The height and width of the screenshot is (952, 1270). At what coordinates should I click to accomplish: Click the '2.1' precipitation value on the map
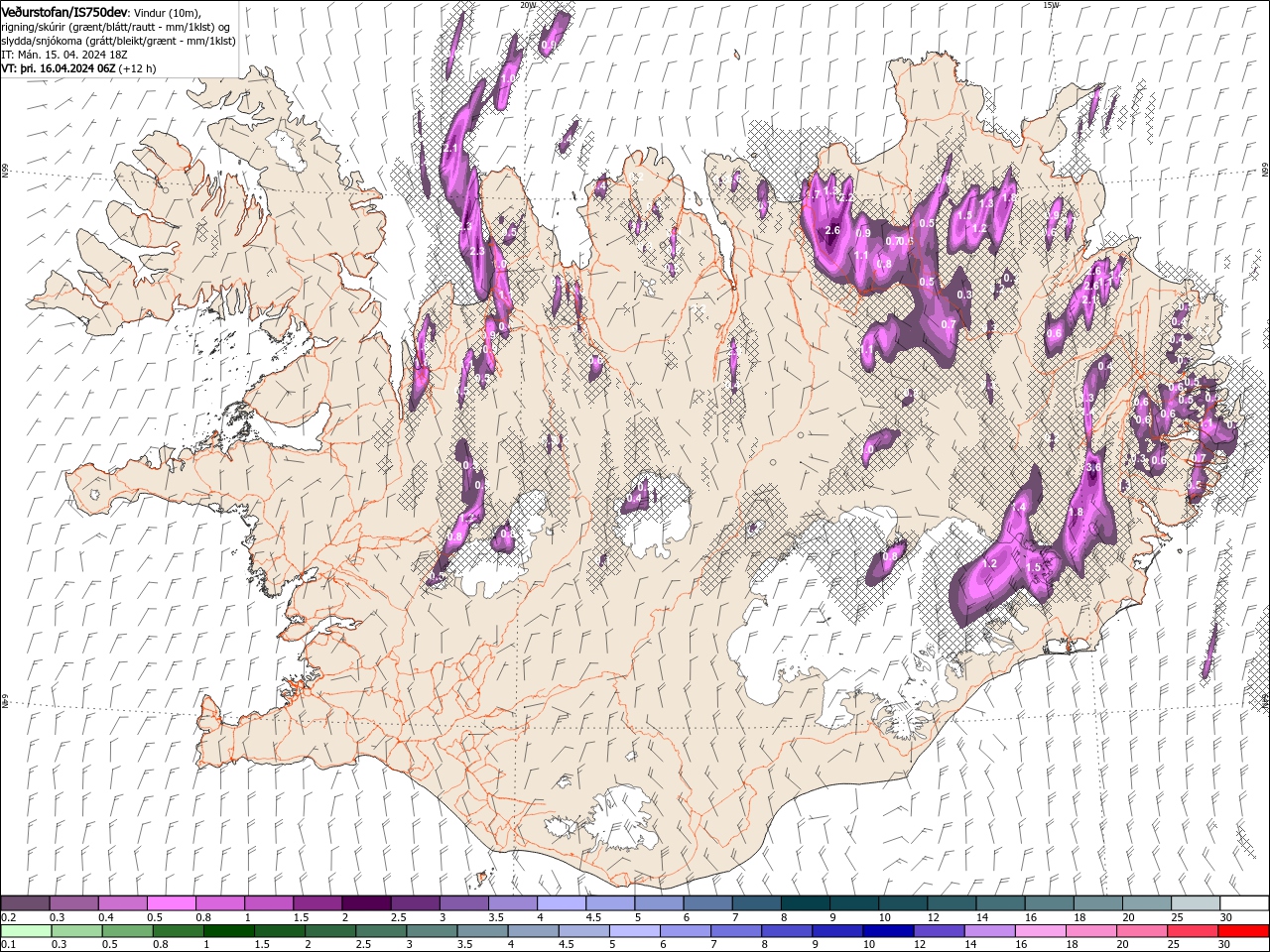click(450, 148)
